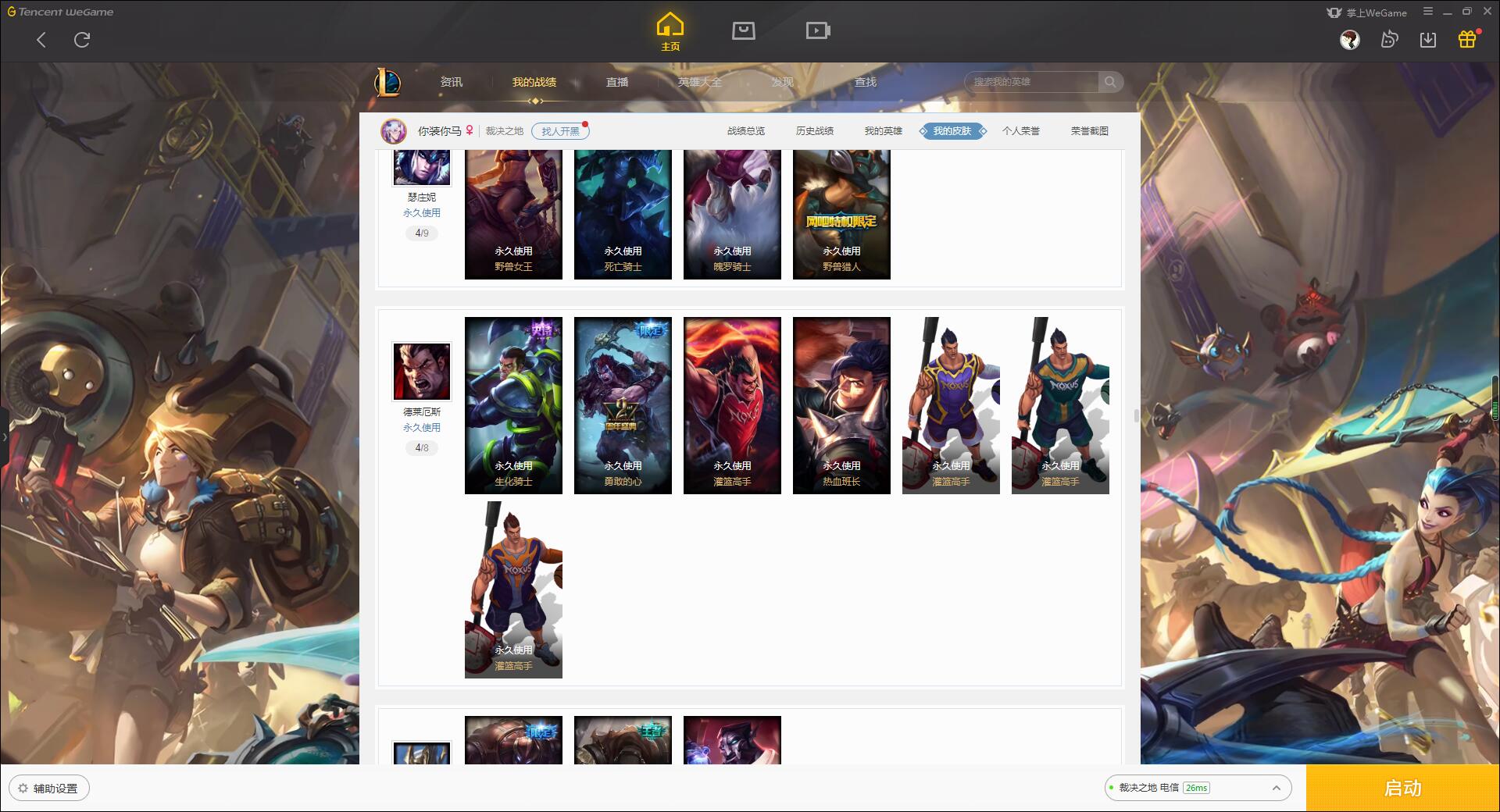
Task: Open the 历史战绩 sub-tab
Action: tap(815, 131)
